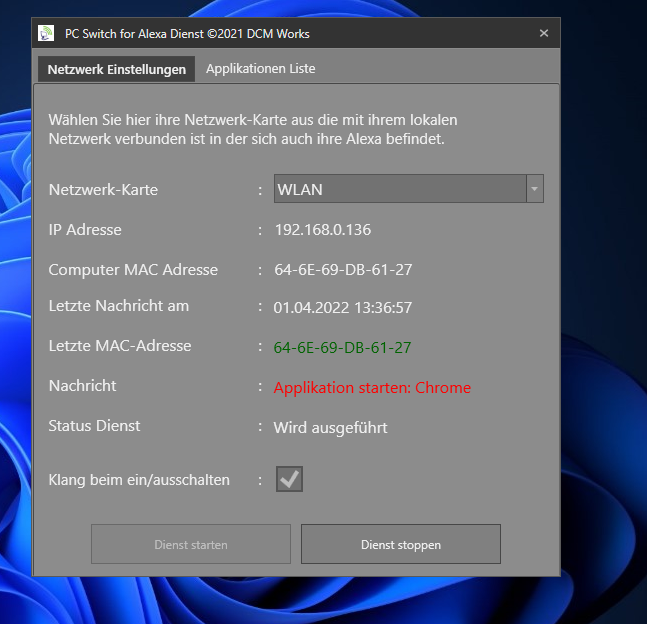Click the IP address value 192.168.0.136

click(322, 230)
